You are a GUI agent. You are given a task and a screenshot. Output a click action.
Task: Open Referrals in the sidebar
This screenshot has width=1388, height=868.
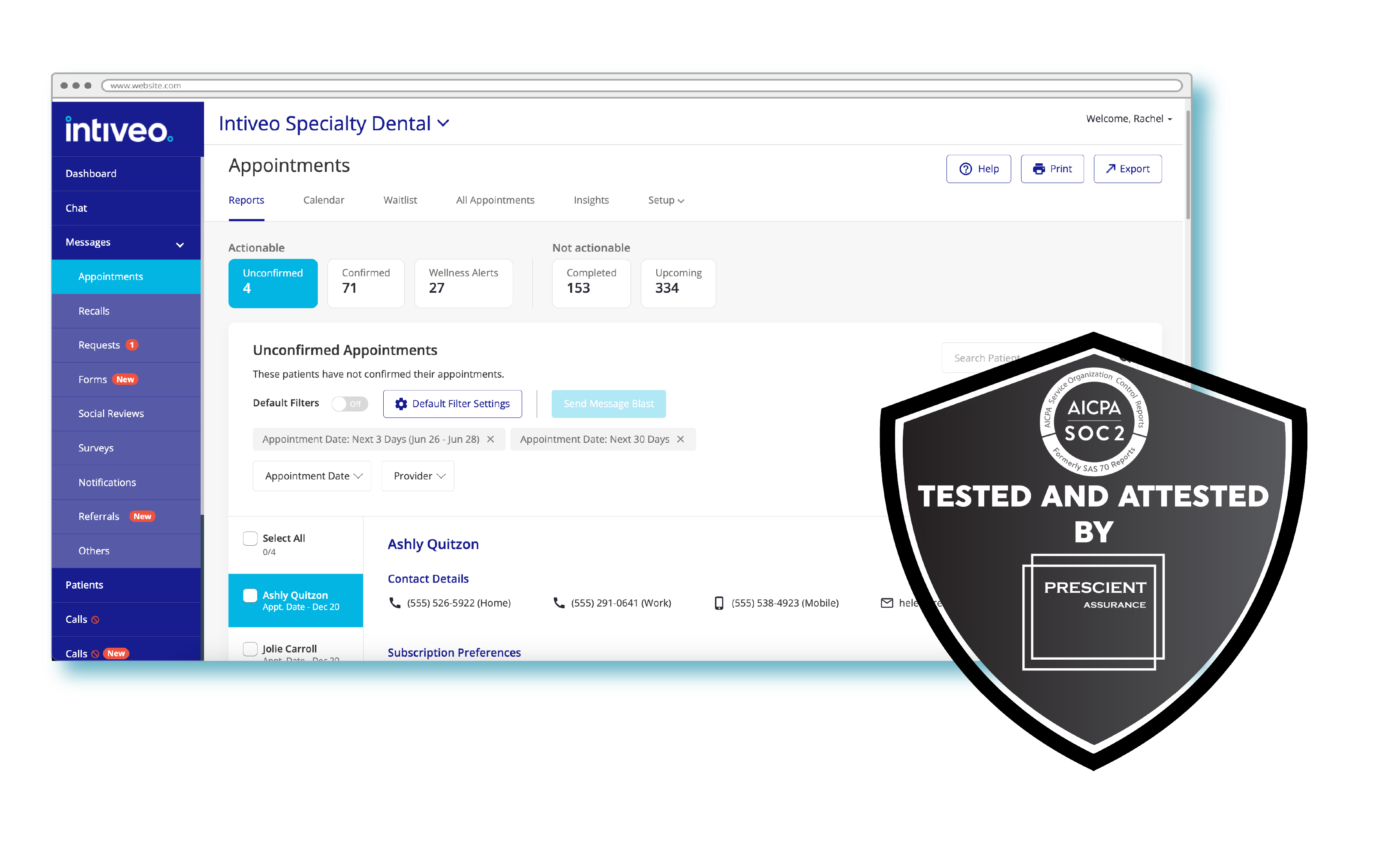pyautogui.click(x=126, y=517)
